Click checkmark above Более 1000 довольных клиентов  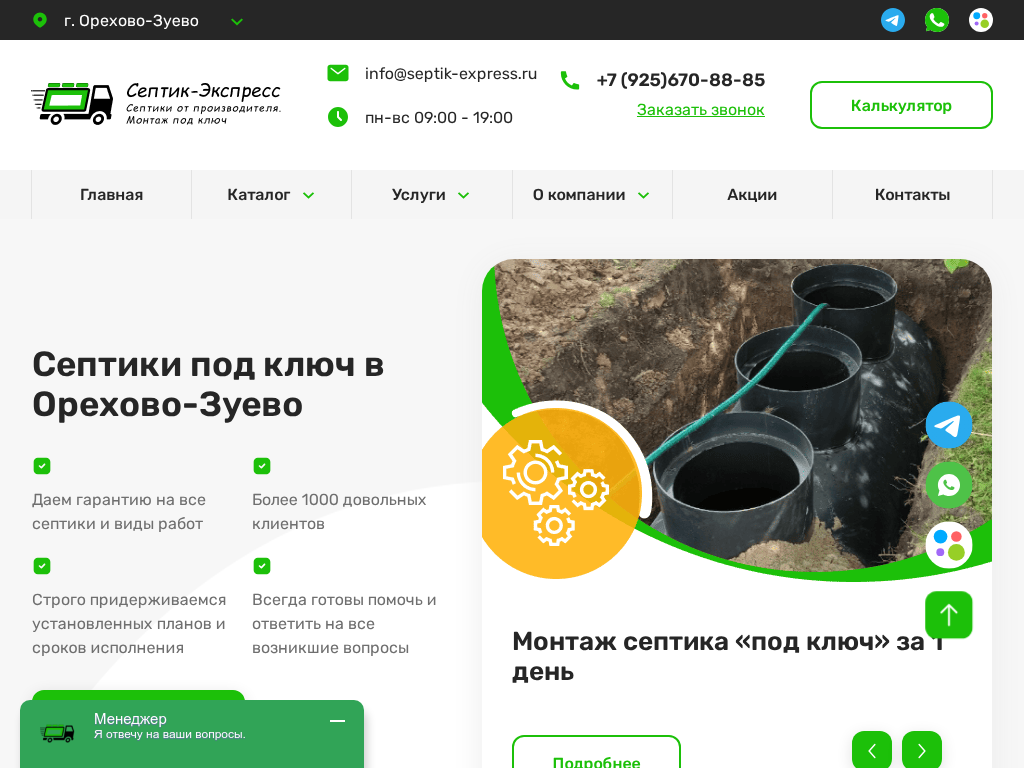click(262, 466)
